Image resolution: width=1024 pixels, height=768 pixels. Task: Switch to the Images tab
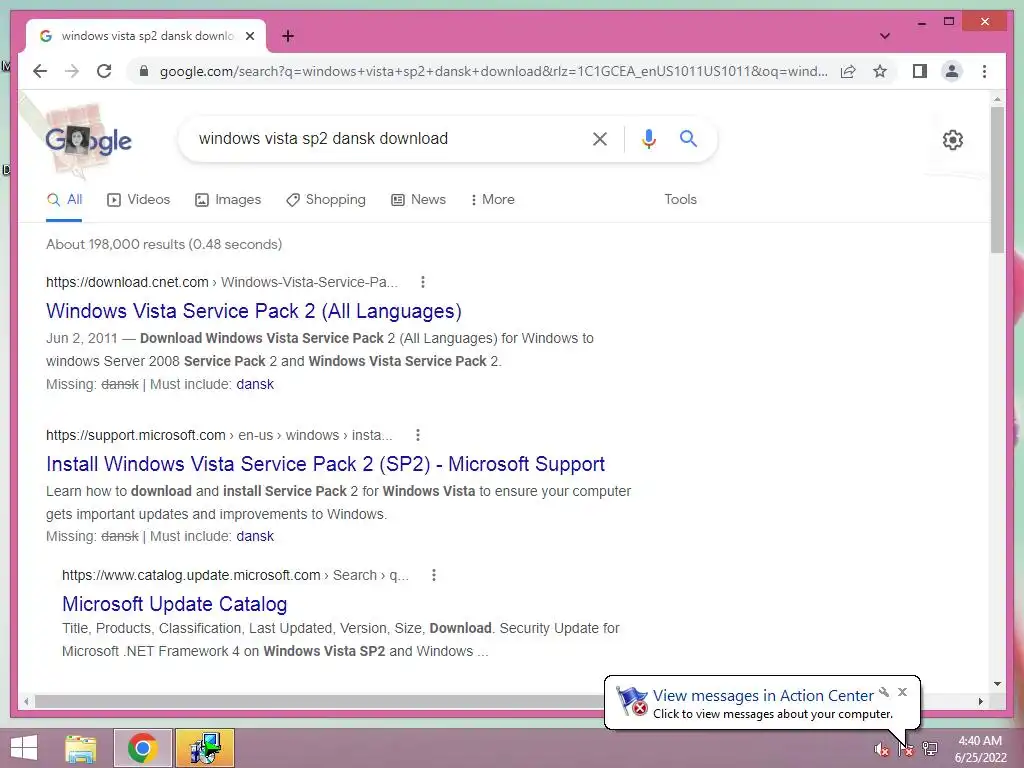click(x=228, y=200)
